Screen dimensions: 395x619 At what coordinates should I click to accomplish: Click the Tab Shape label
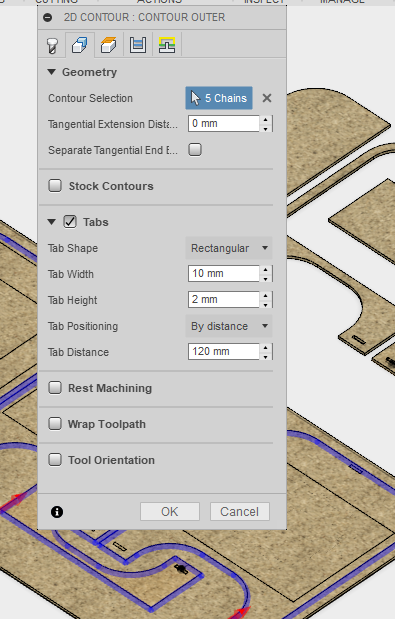coord(73,248)
